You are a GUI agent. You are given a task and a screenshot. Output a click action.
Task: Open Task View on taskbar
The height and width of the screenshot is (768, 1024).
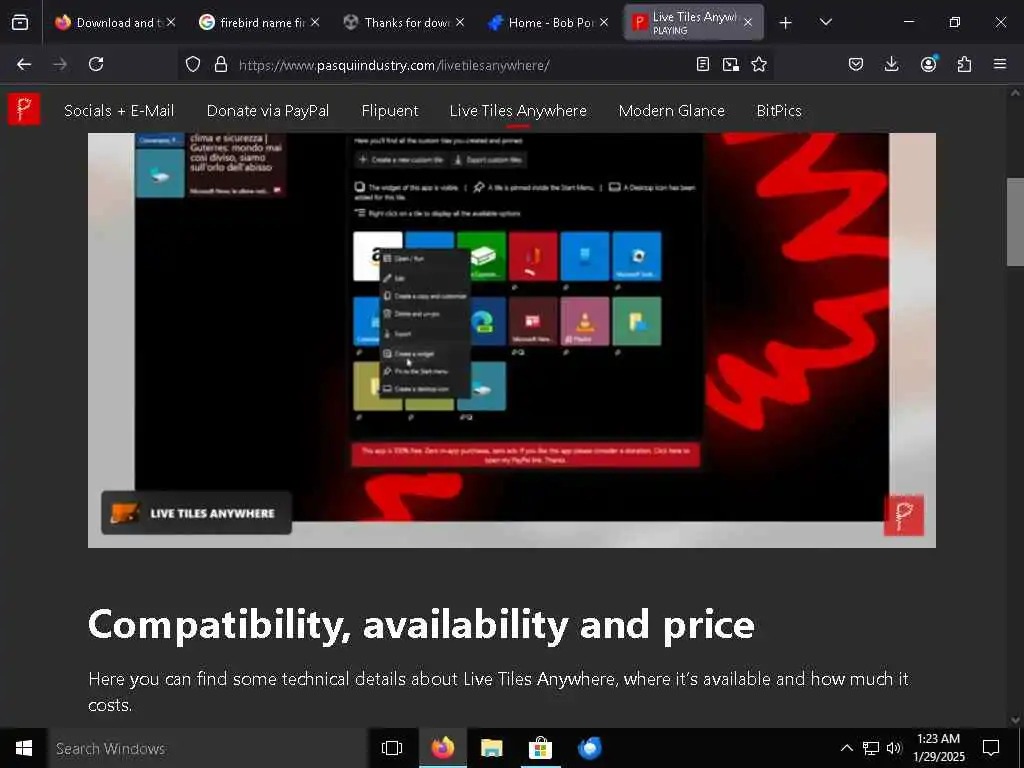392,748
